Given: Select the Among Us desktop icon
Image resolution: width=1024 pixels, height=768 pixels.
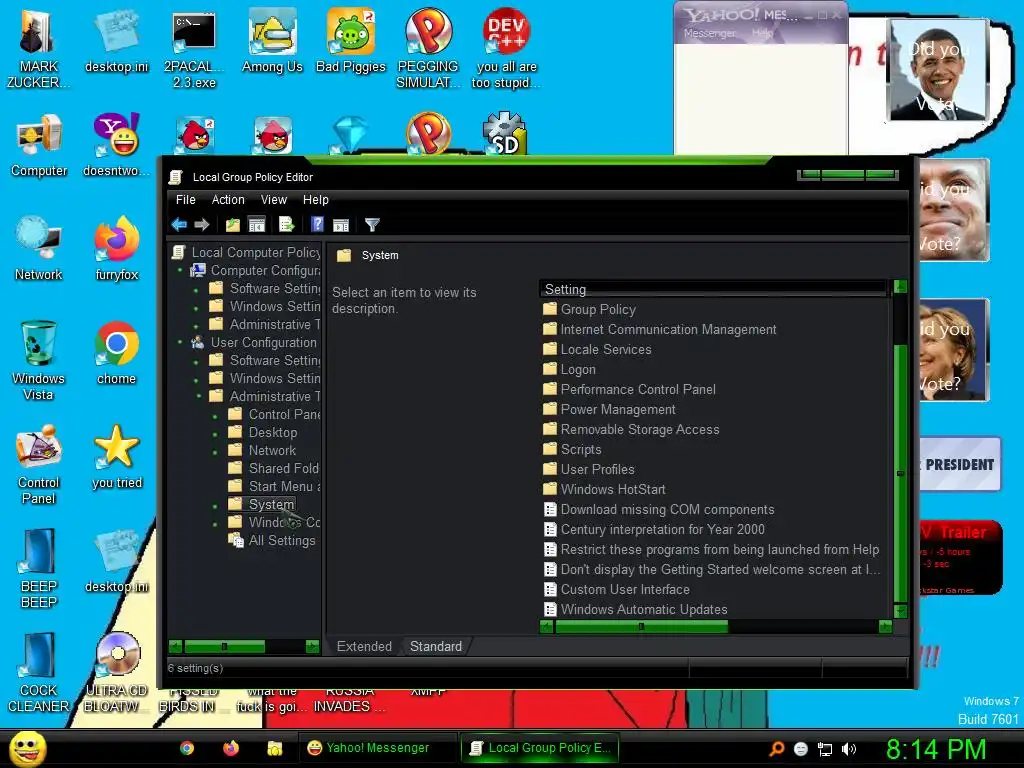Looking at the screenshot, I should click(272, 43).
